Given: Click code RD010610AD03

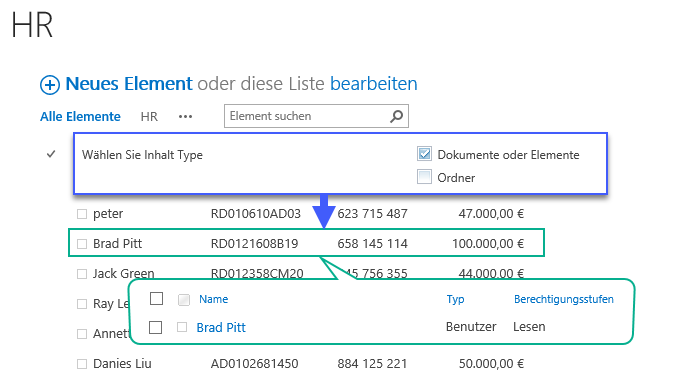Looking at the screenshot, I should pos(256,214).
